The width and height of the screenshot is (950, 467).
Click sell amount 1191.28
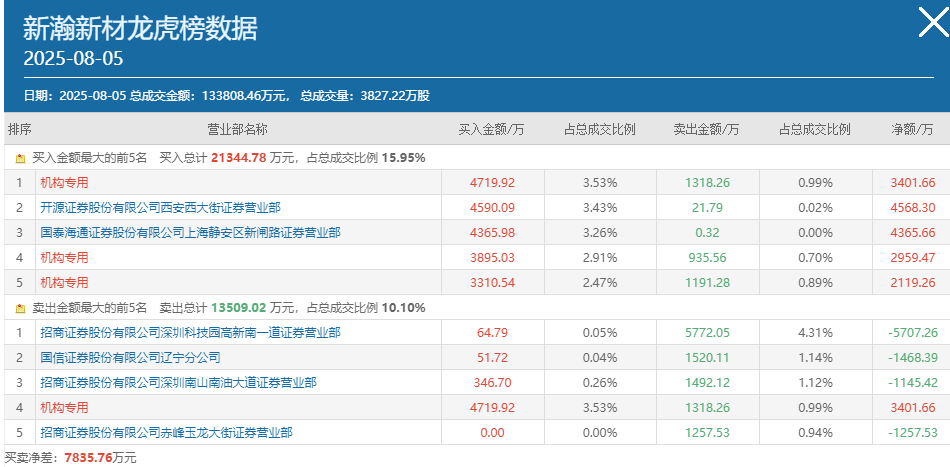[707, 282]
